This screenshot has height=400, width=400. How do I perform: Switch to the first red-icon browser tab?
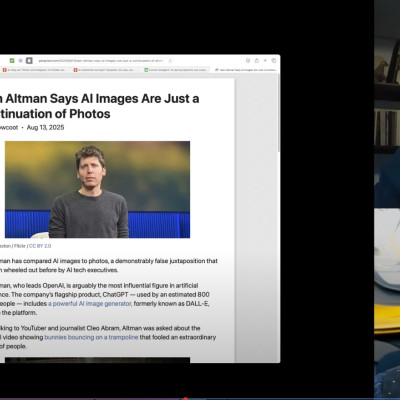coord(34,70)
